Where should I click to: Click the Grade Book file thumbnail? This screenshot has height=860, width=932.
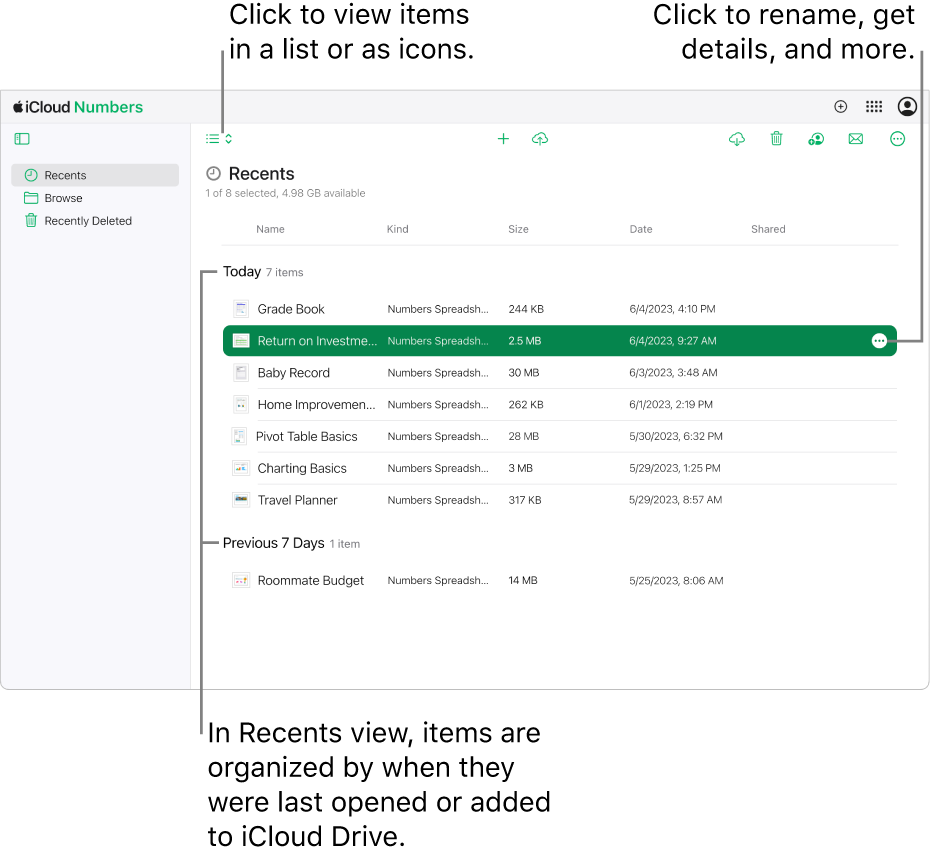pos(241,309)
